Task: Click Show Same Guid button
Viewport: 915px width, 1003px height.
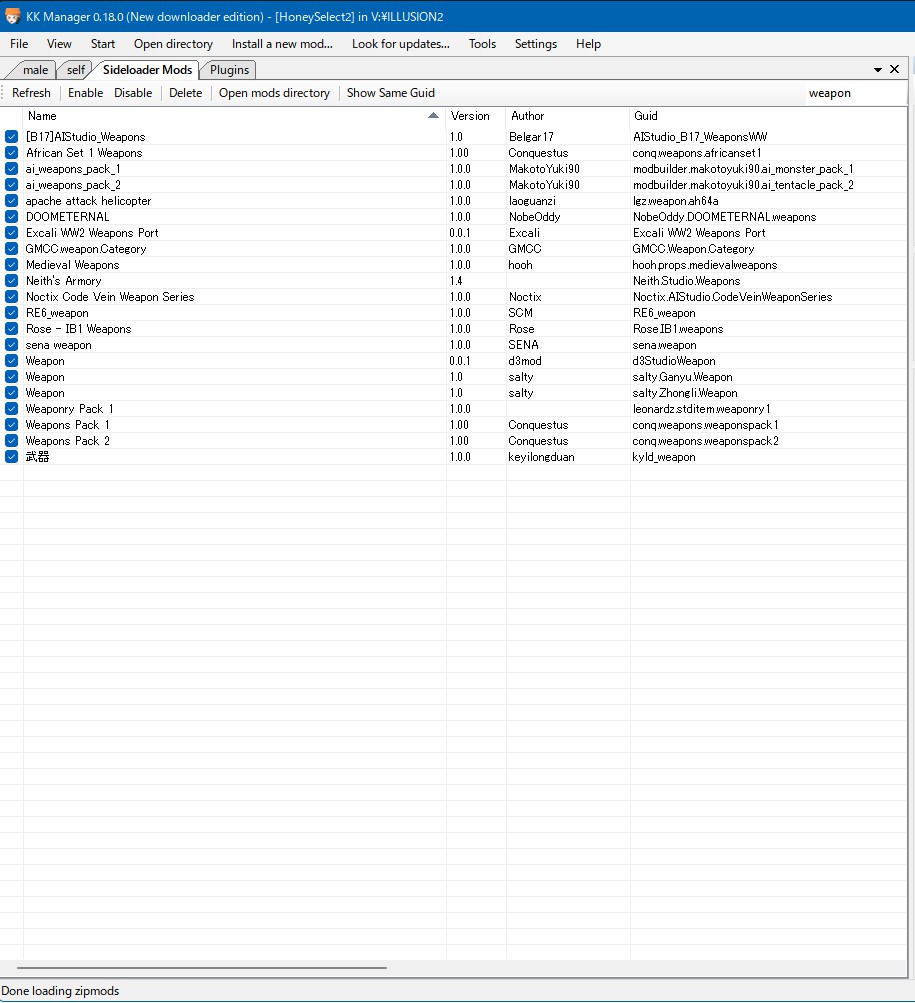Action: point(391,93)
